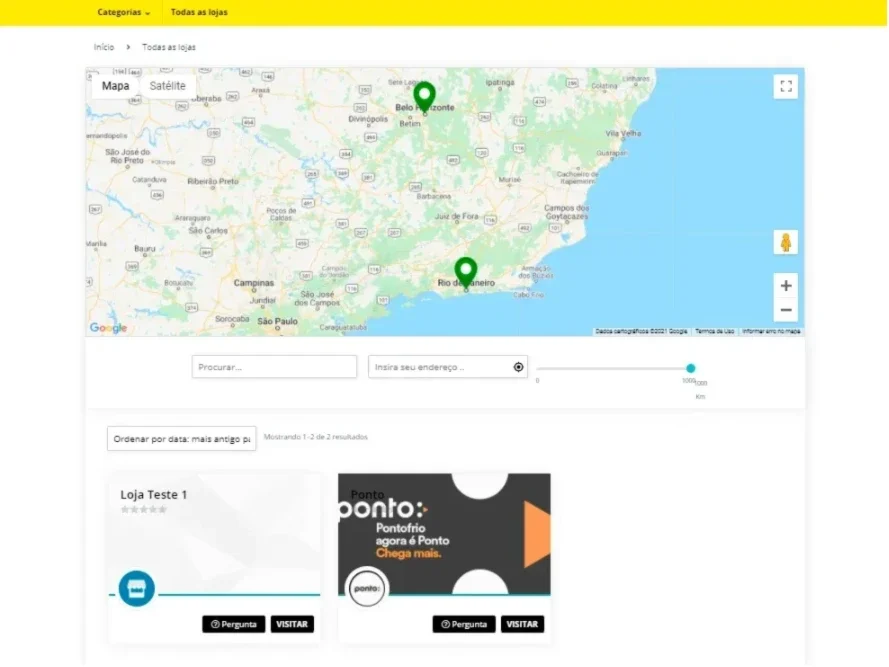Go to Início breadcrumb
Image resolution: width=889 pixels, height=667 pixels.
coord(104,47)
